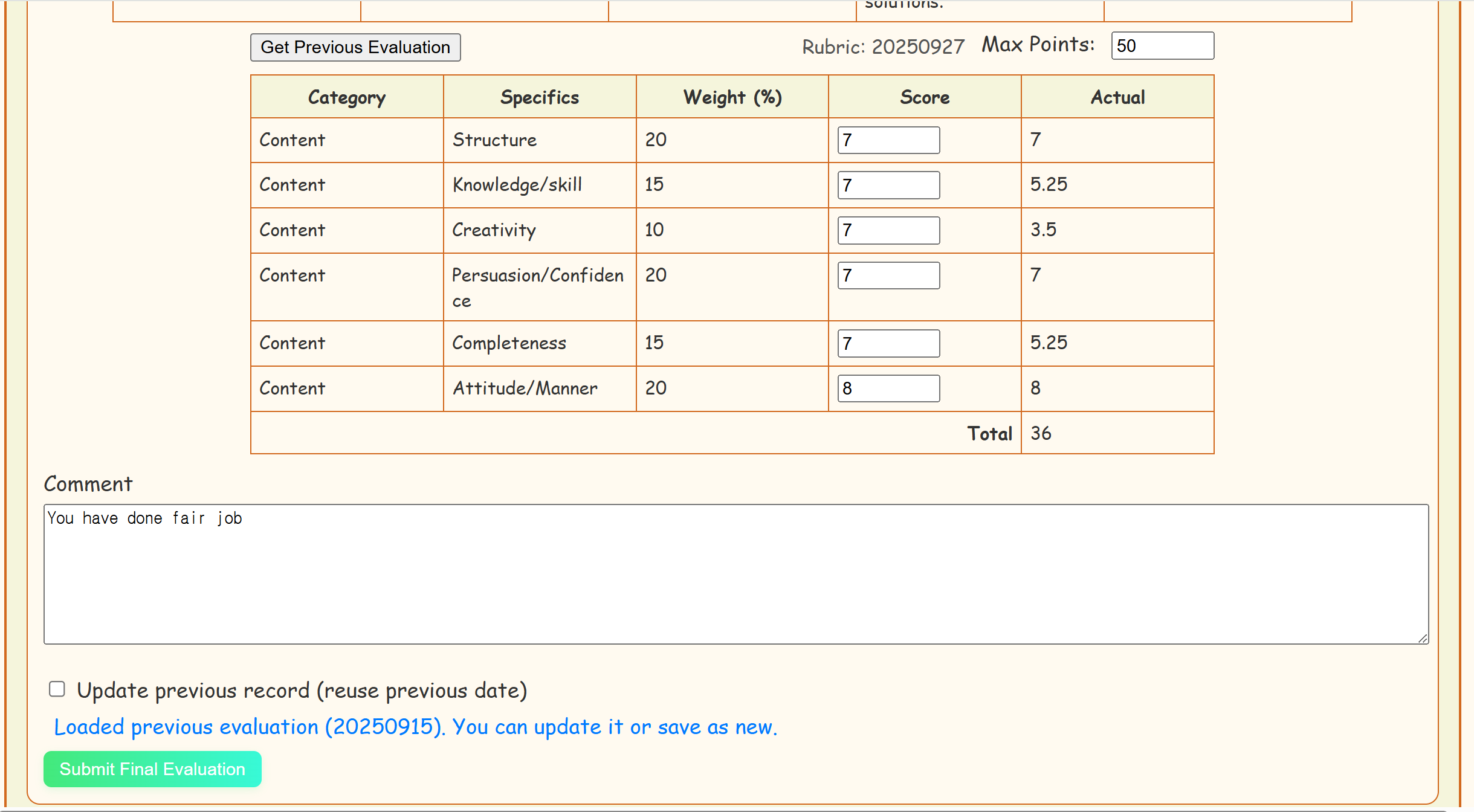Click the Loaded previous evaluation message
Image resolution: width=1474 pixels, height=812 pixels.
click(x=415, y=727)
